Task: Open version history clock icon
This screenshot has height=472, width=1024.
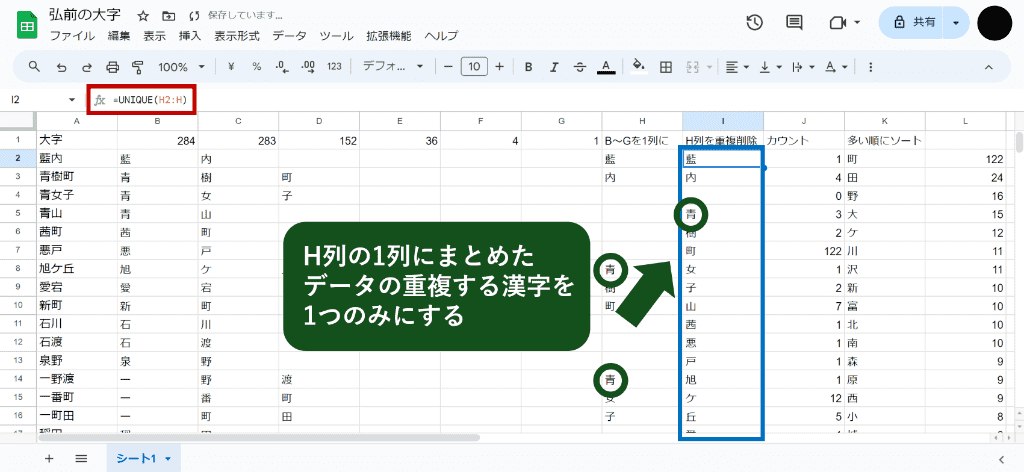Action: [755, 23]
